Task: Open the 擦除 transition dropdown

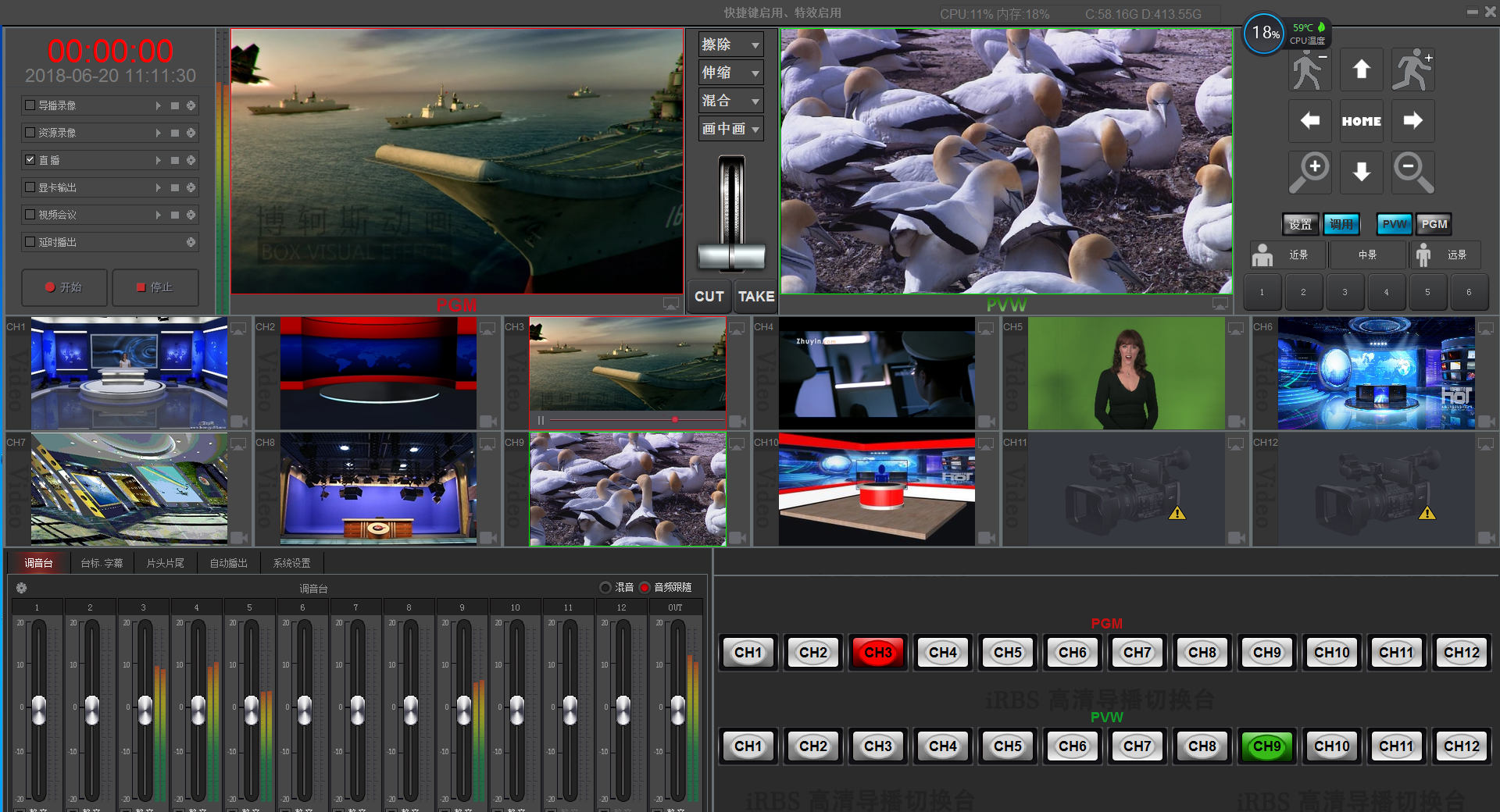Action: pos(730,45)
